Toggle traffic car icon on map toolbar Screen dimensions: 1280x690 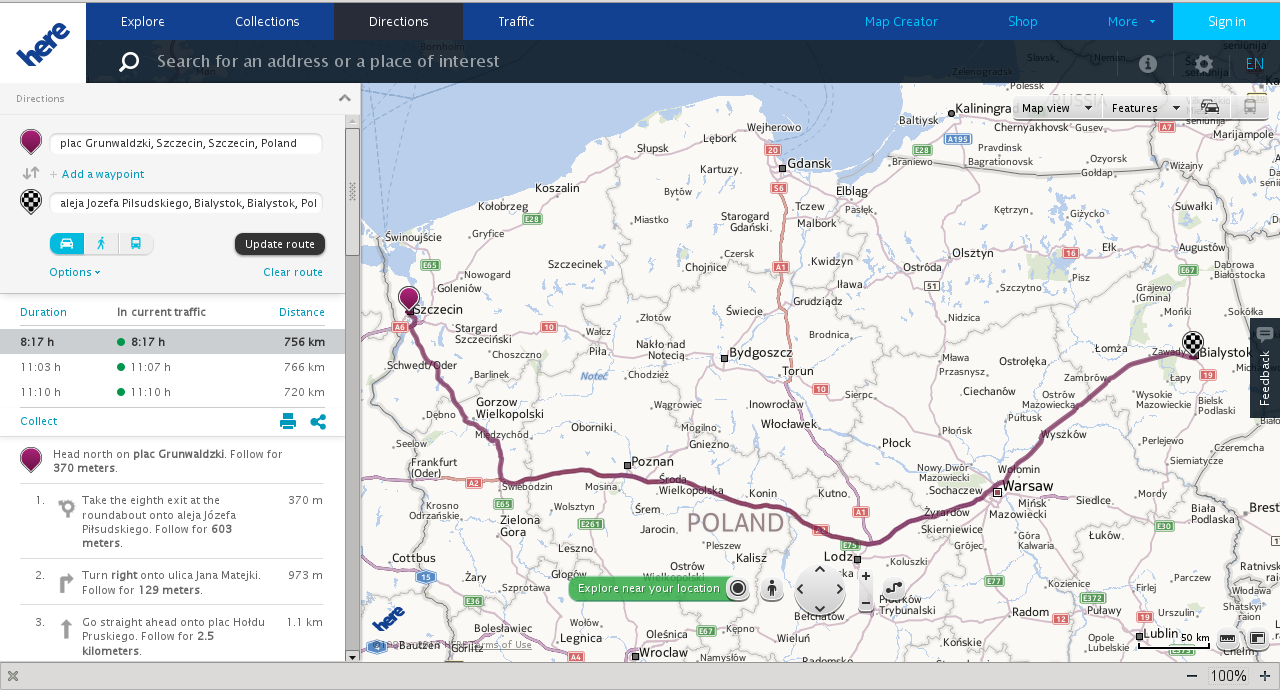(1210, 108)
